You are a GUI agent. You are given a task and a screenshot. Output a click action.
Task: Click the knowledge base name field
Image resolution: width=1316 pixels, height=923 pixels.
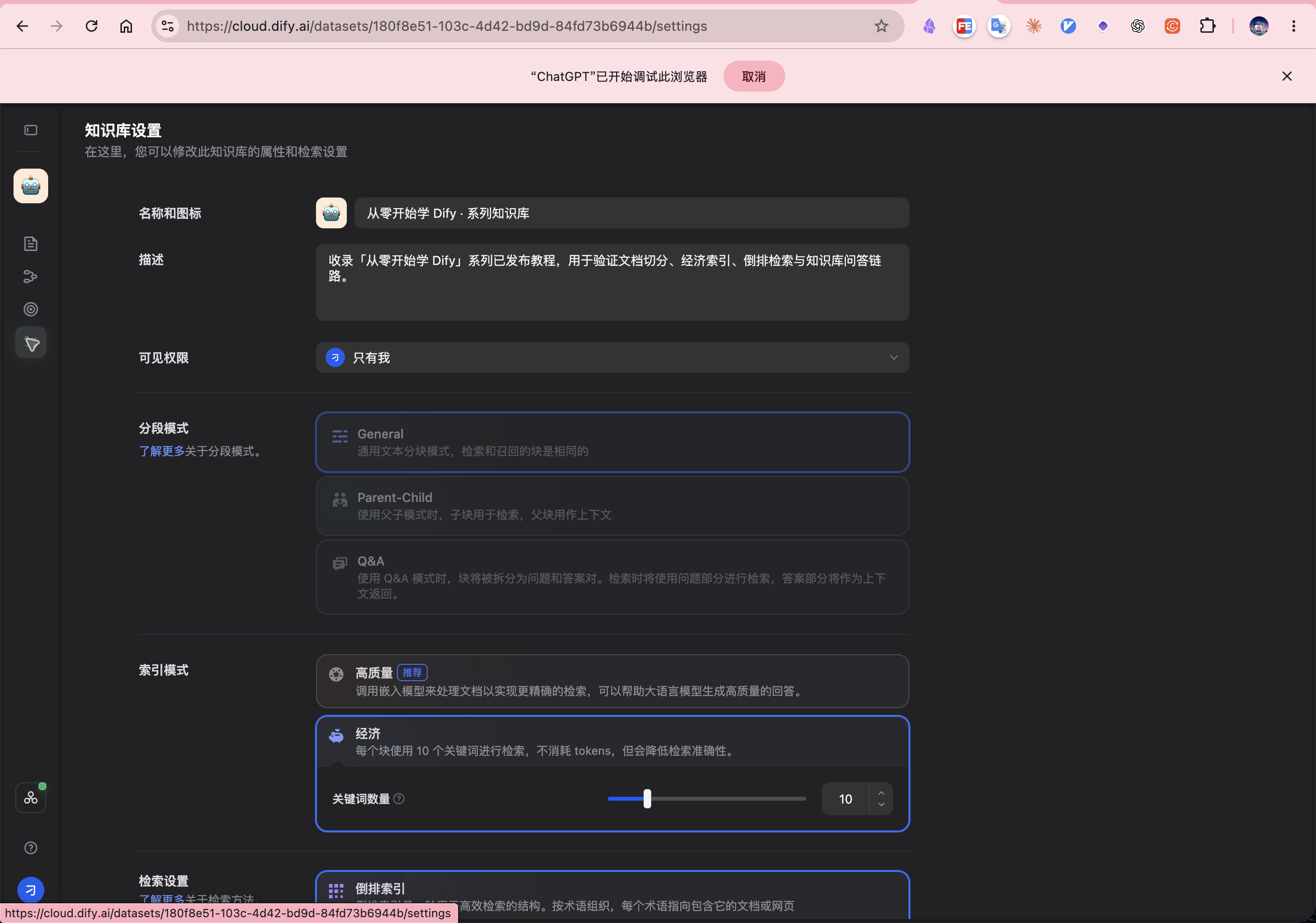pos(632,213)
